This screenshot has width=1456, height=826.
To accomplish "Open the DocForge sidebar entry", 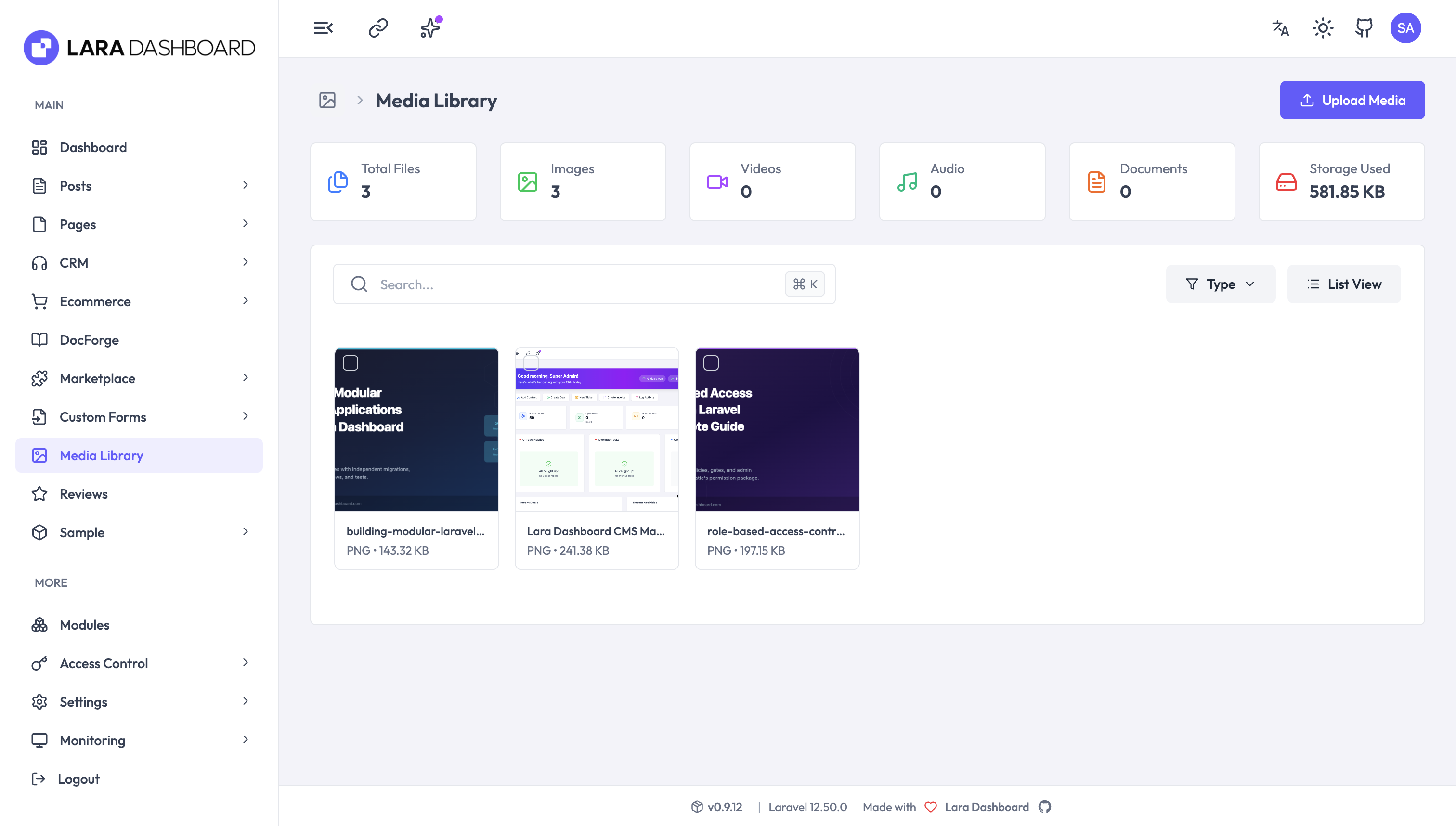I will [x=89, y=339].
